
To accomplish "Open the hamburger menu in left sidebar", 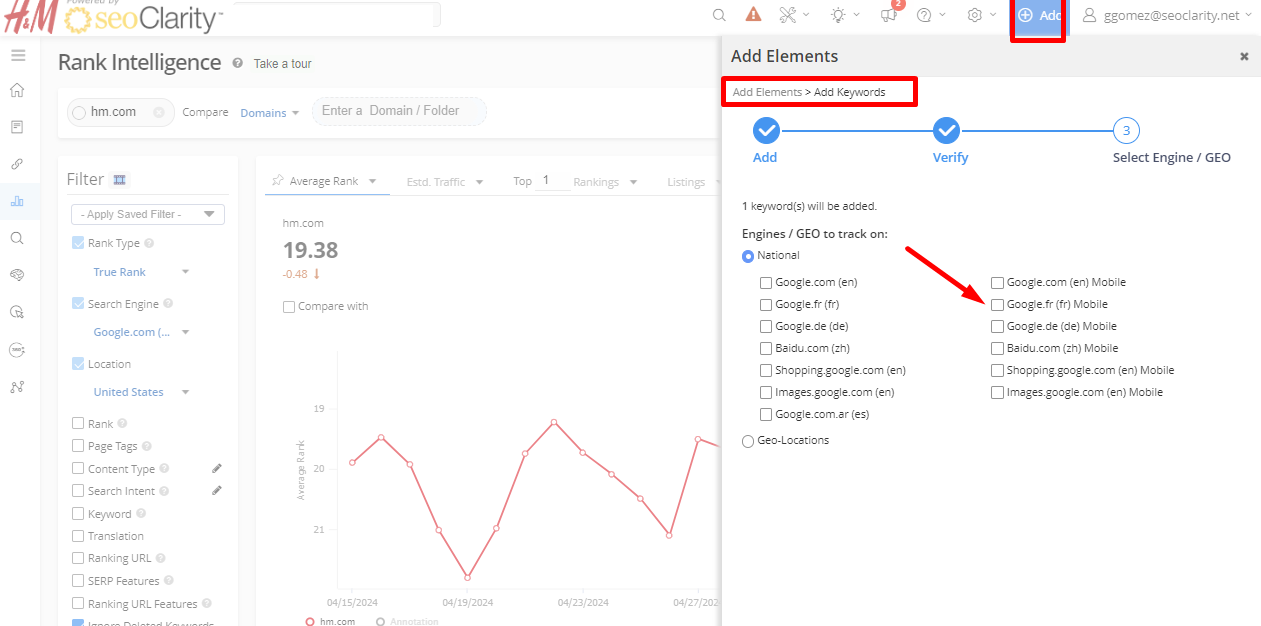I will coord(18,55).
